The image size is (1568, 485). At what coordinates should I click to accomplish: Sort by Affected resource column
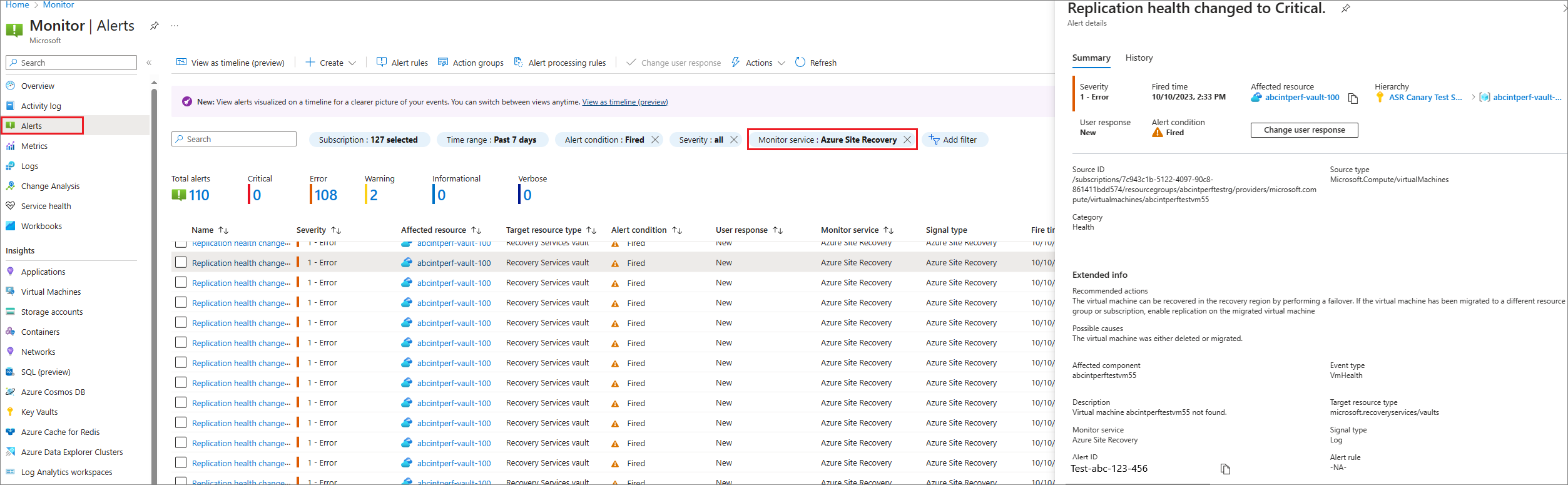pos(441,230)
